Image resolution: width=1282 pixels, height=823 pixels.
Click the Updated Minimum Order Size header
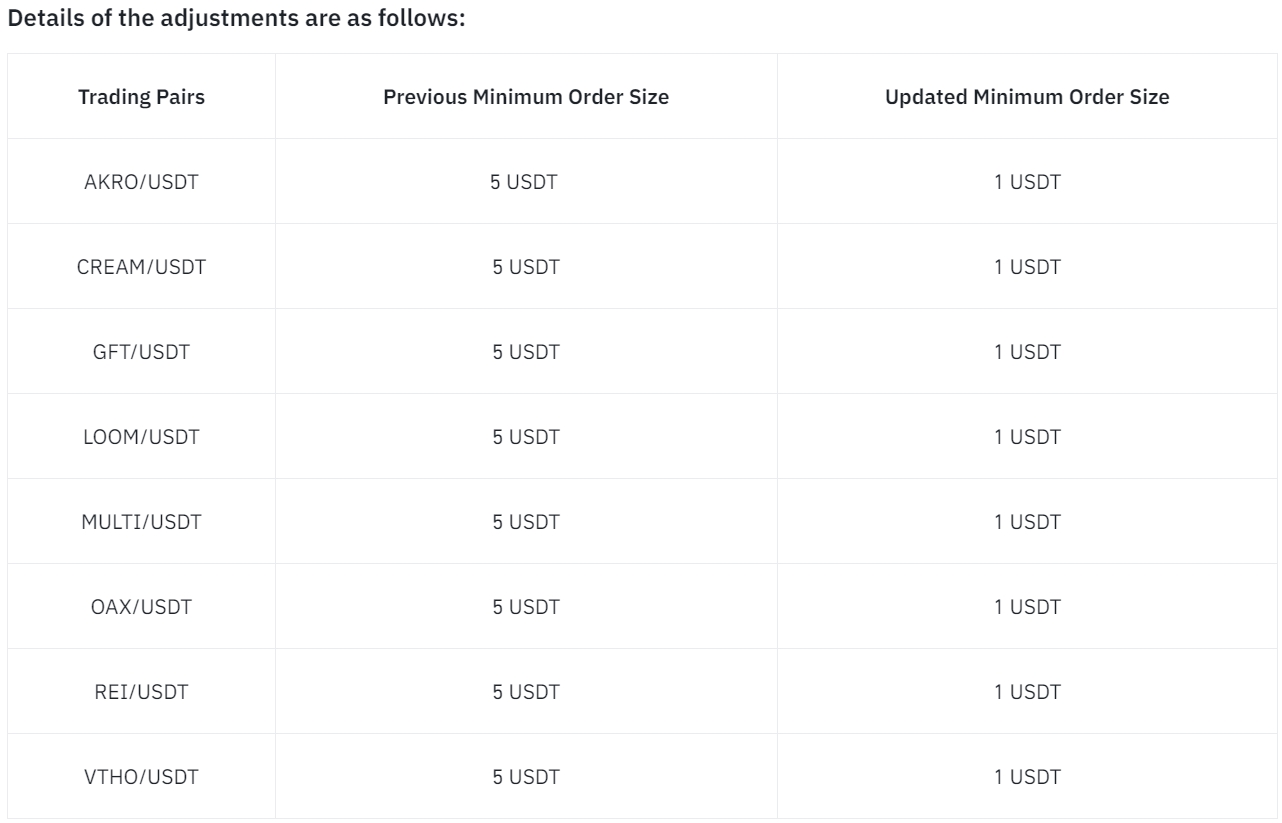[1027, 98]
